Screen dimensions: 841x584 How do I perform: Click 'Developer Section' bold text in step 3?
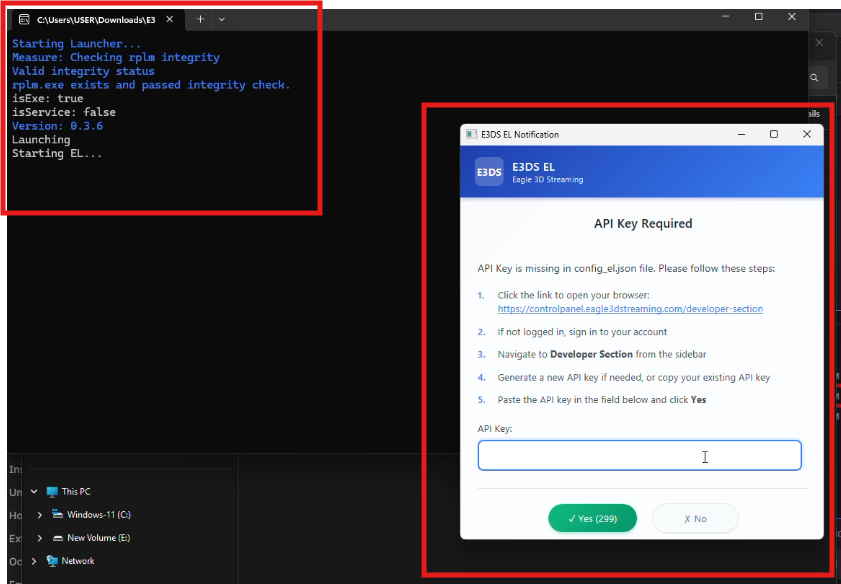click(x=591, y=354)
